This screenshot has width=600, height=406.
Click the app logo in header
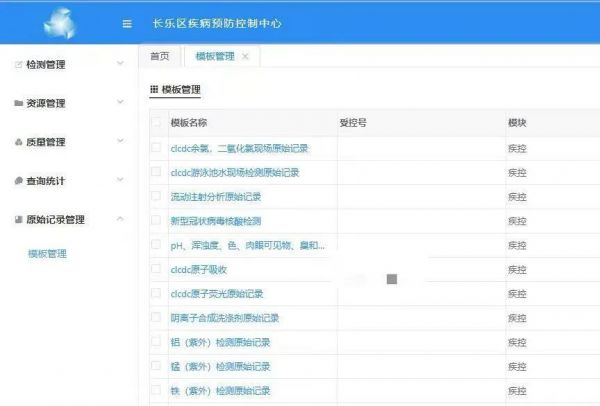59,24
